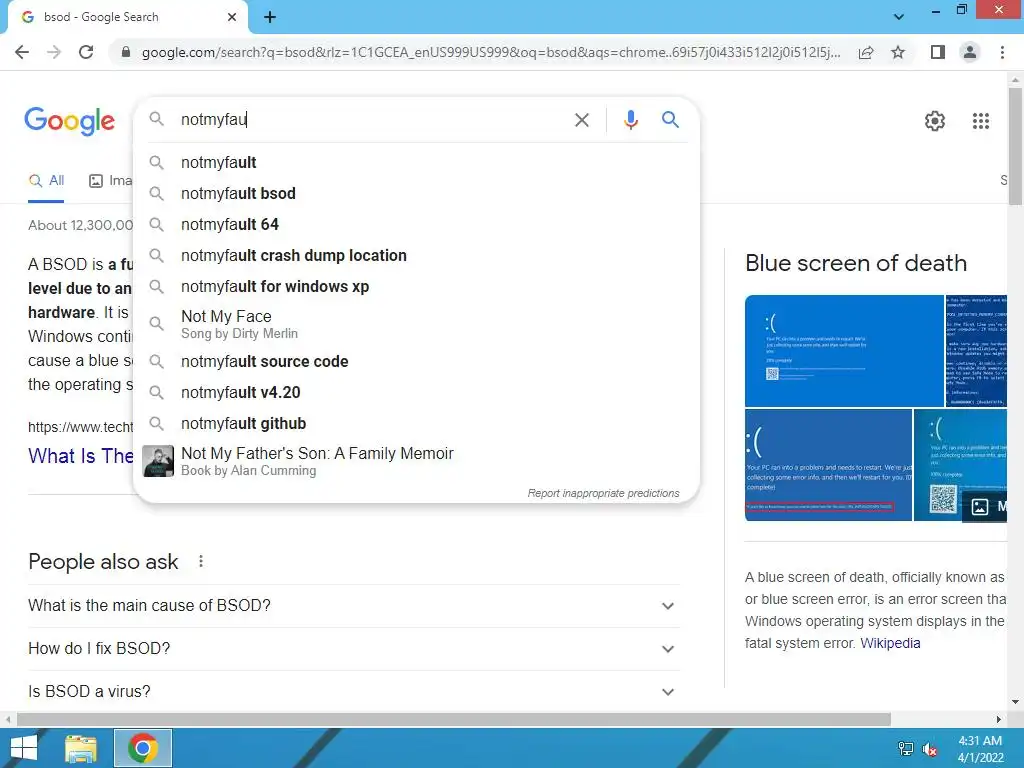This screenshot has height=768, width=1024.
Task: Open the Windows Start menu
Action: [24, 748]
